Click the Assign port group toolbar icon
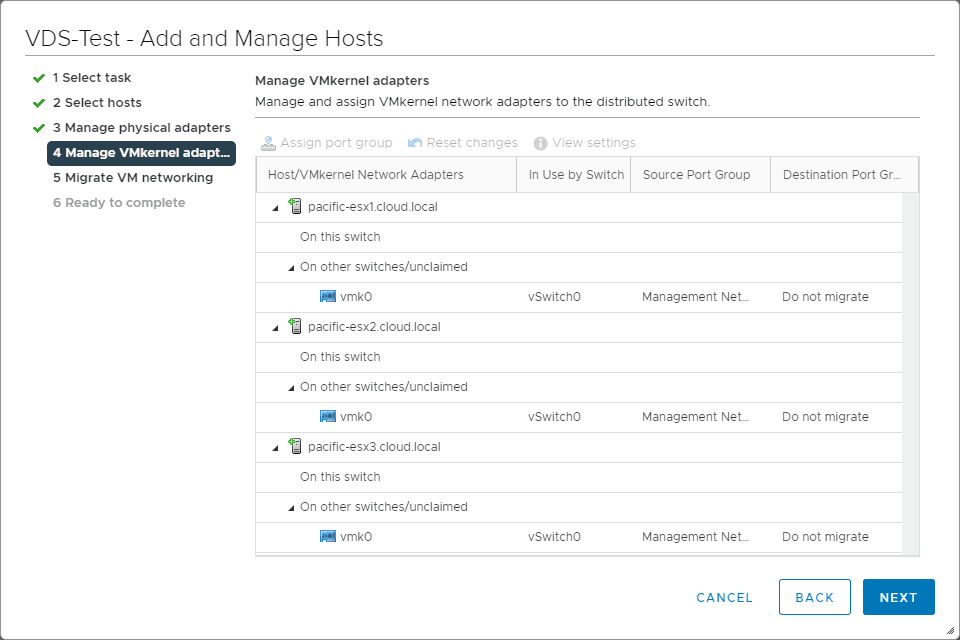 pos(268,143)
